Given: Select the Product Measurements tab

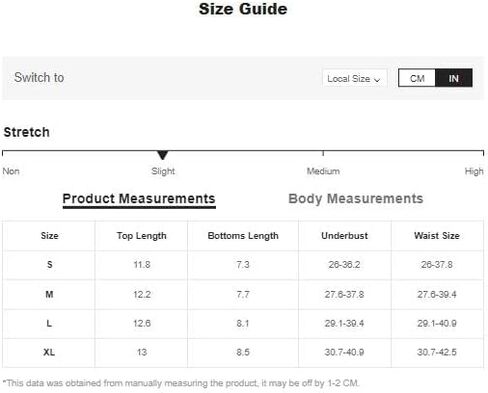Looking at the screenshot, I should point(139,199).
